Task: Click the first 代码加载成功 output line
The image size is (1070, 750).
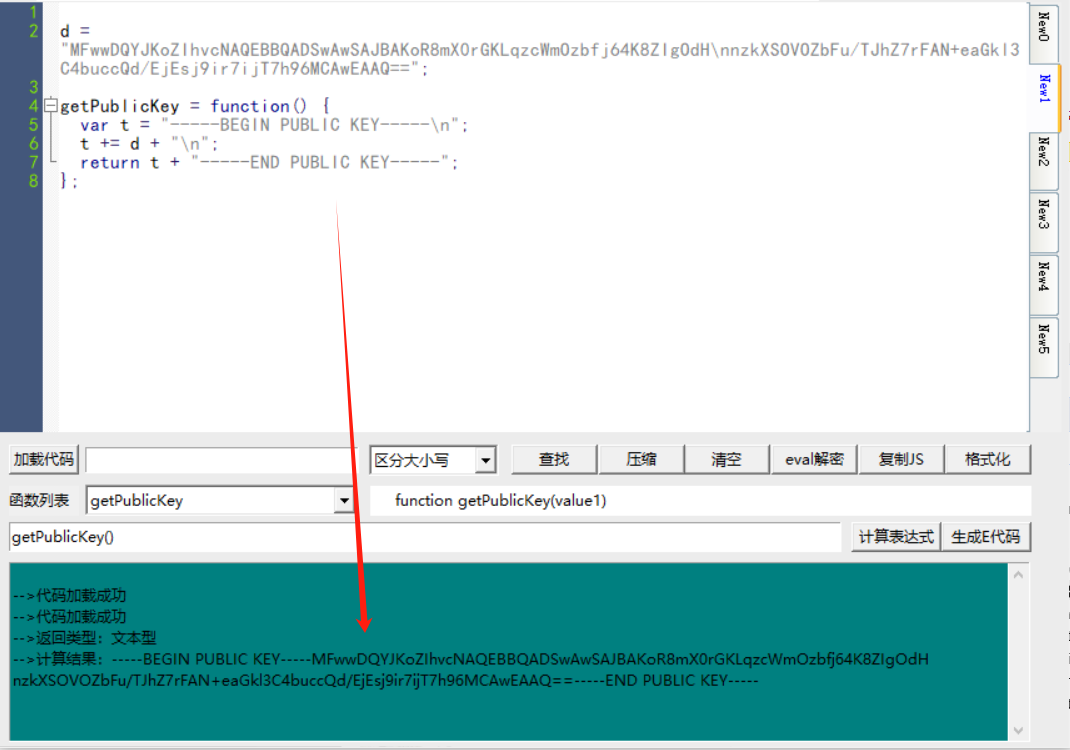Action: point(70,595)
